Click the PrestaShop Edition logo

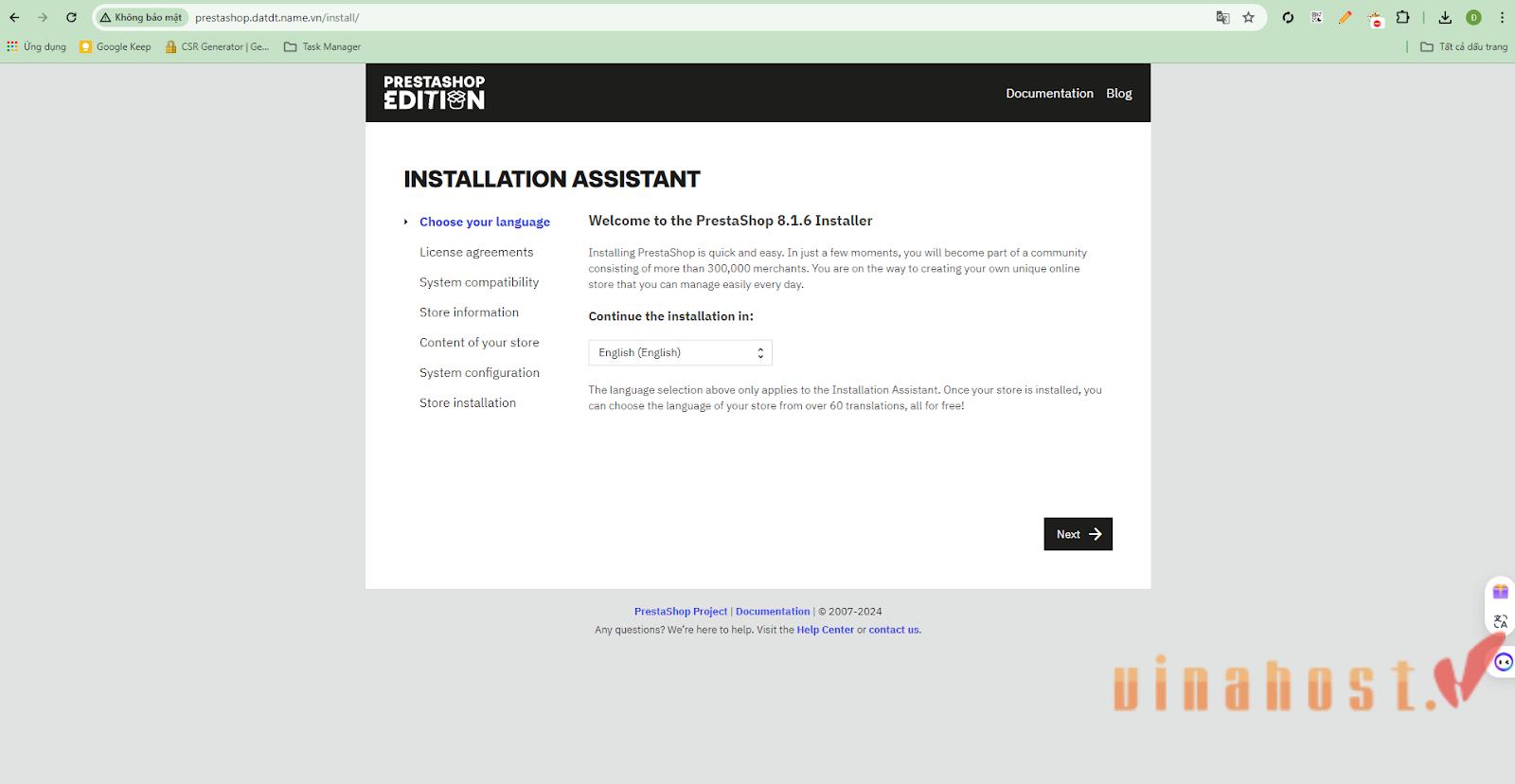pos(434,93)
